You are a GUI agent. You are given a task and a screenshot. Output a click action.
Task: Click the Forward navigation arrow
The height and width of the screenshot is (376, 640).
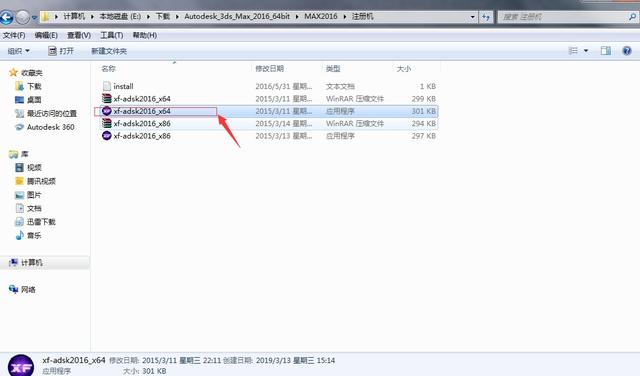click(x=23, y=17)
